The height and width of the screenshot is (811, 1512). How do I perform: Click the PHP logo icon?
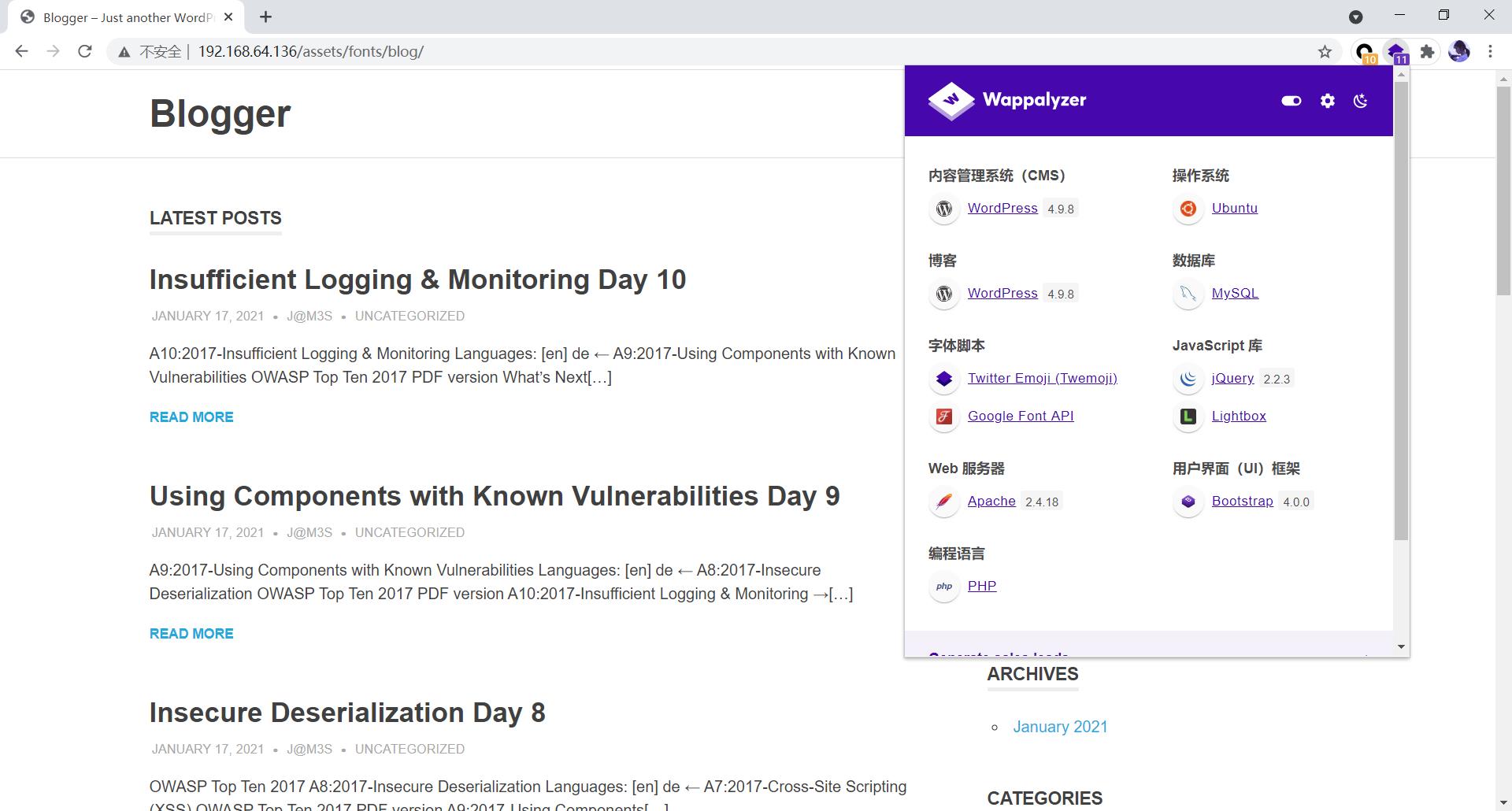pos(944,587)
